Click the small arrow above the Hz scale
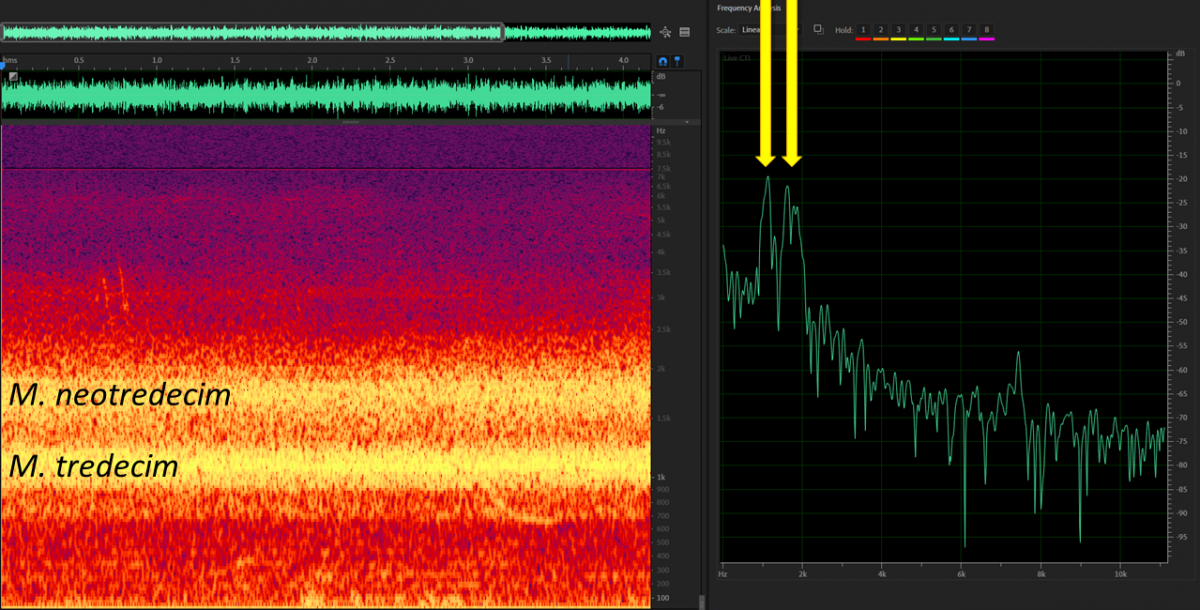This screenshot has height=610, width=1200. [689, 120]
